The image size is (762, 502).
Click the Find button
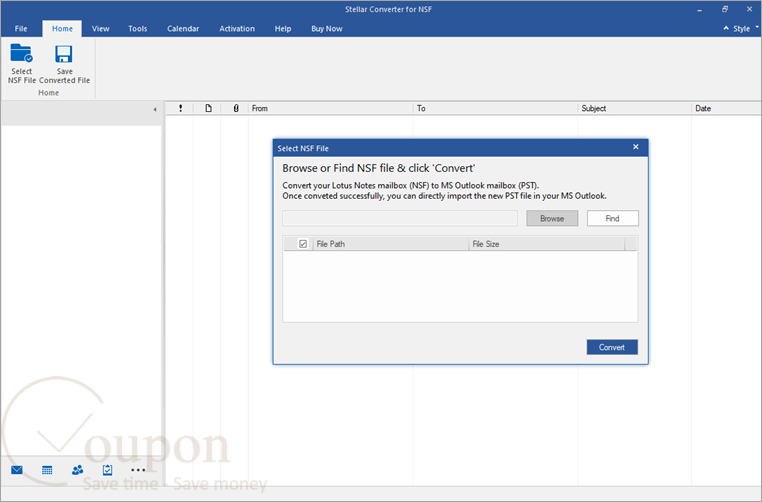coord(612,219)
